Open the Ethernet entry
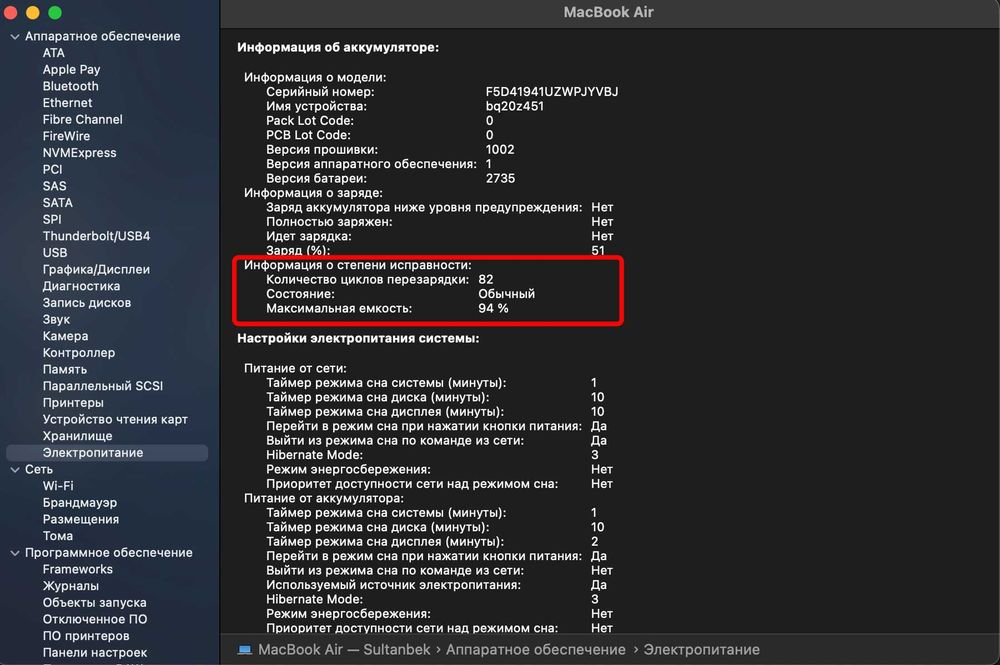This screenshot has width=1000, height=665. pyautogui.click(x=68, y=103)
